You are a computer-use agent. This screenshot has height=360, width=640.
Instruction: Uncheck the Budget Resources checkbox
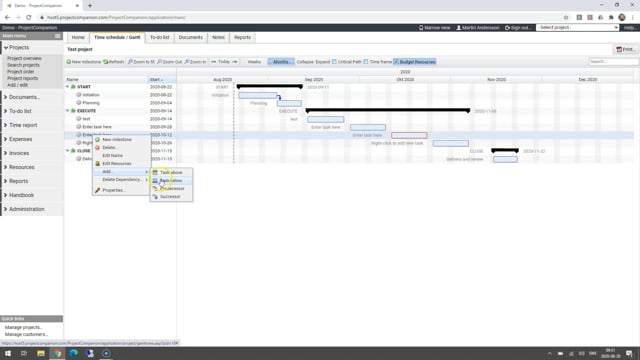tap(396, 62)
